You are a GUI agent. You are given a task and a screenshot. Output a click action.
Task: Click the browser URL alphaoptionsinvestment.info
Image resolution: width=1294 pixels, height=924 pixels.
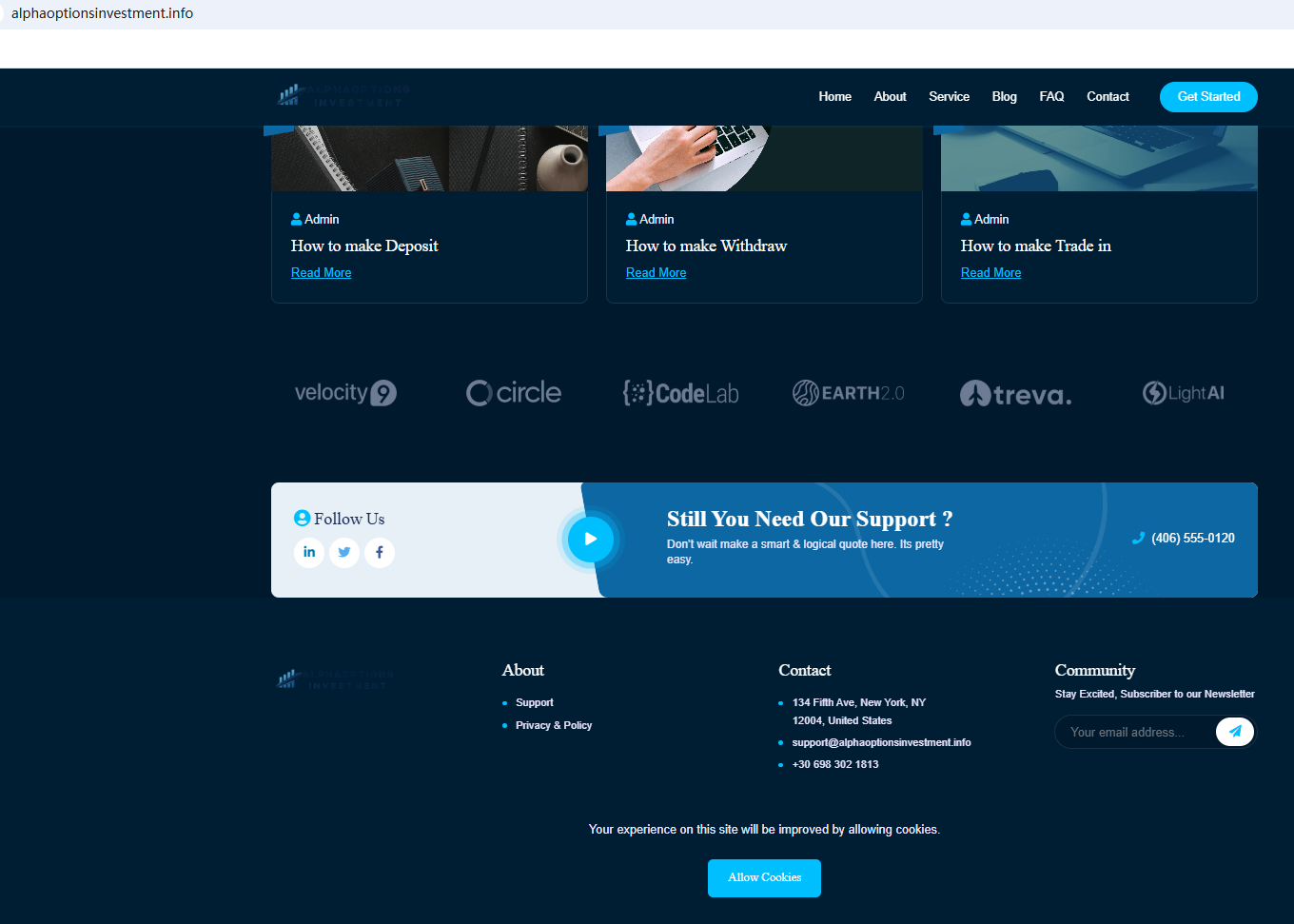coord(103,13)
